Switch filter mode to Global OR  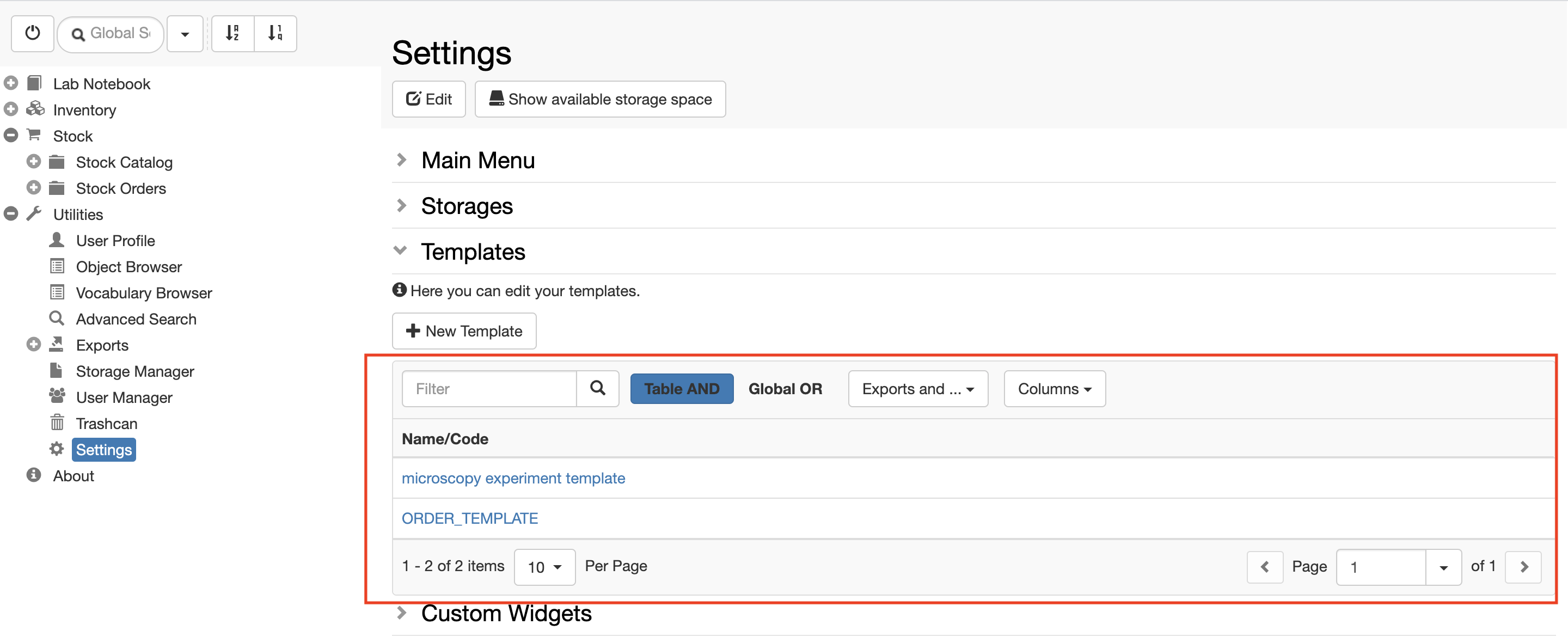pos(785,389)
